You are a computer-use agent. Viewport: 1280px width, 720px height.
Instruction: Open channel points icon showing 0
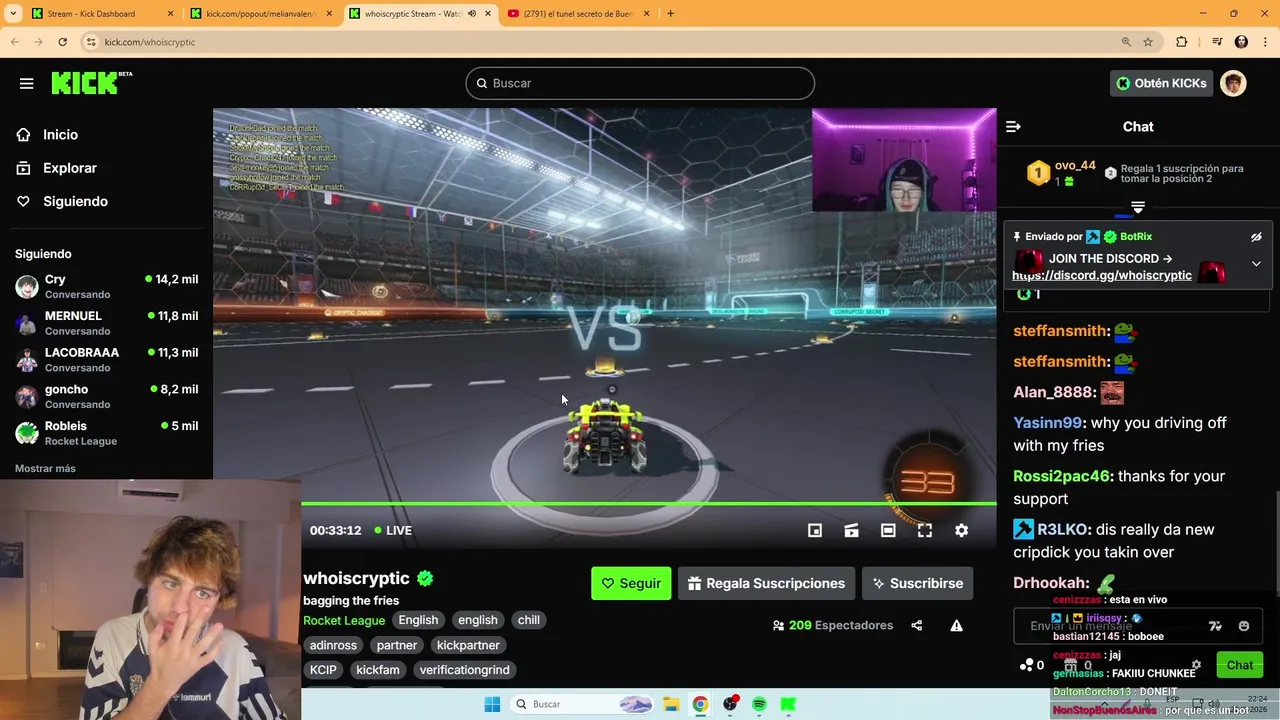click(1031, 665)
